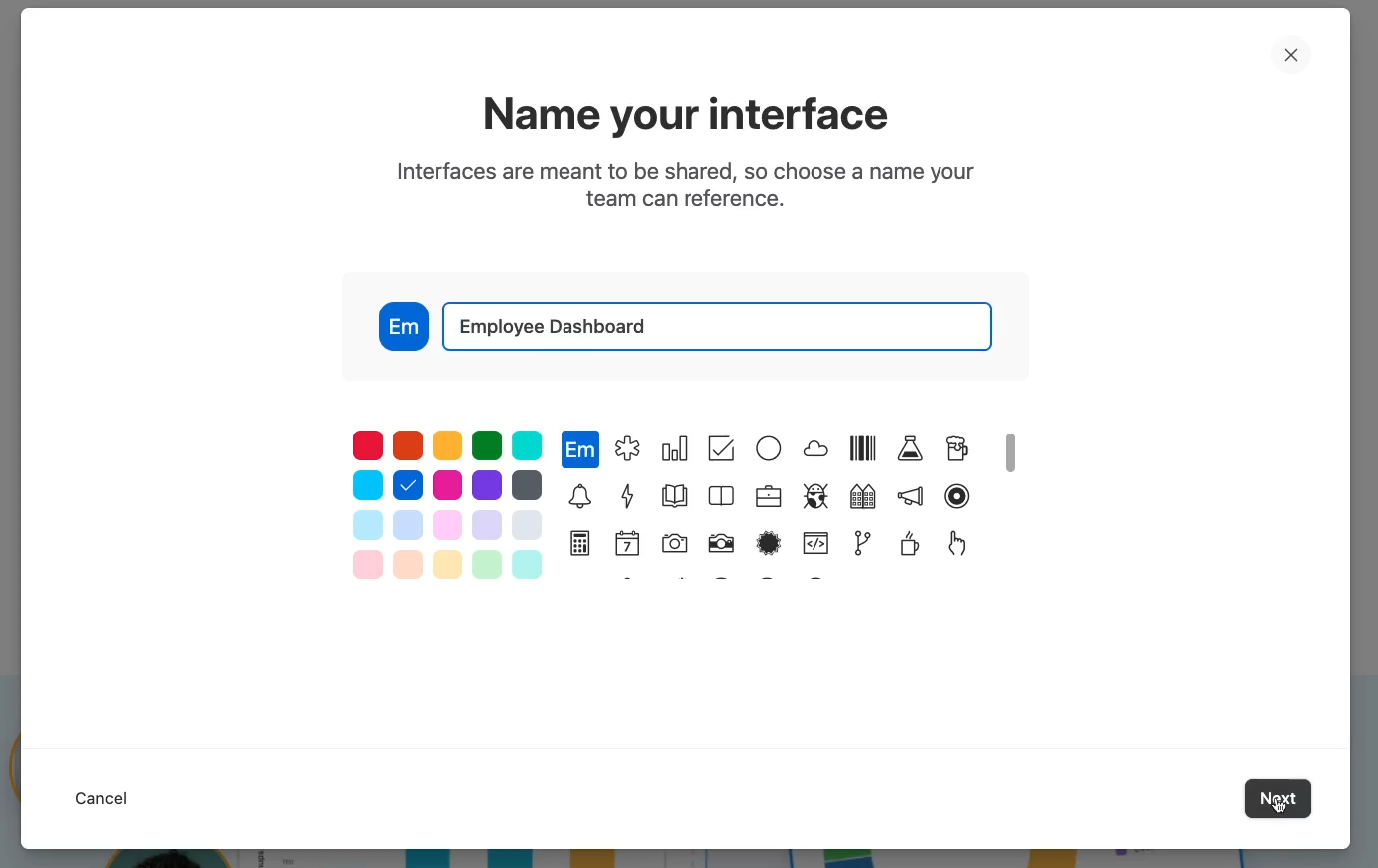Choose the lab flask icon
Image resolution: width=1378 pixels, height=868 pixels.
(910, 449)
